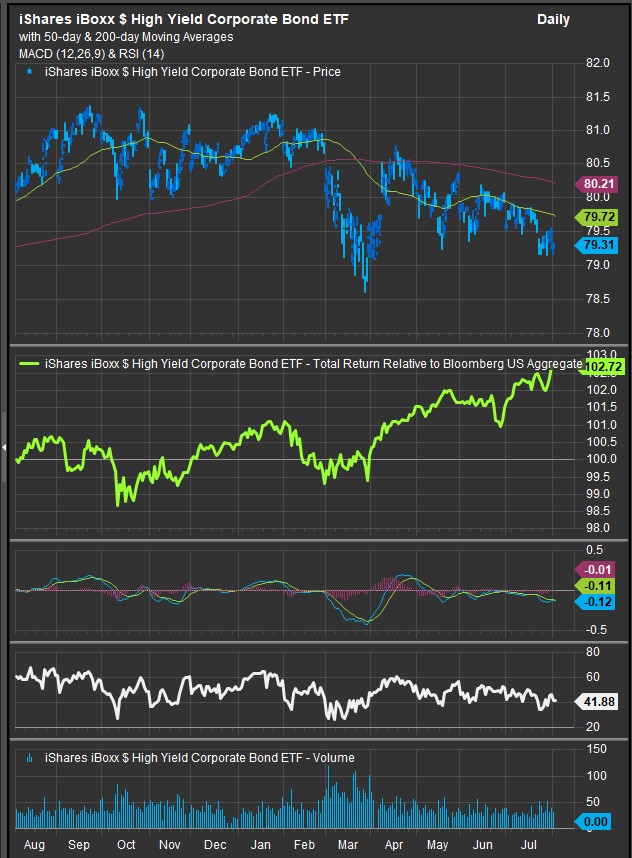Screen dimensions: 632x858
Task: Click the 100.5 relative return axis label
Action: point(601,442)
